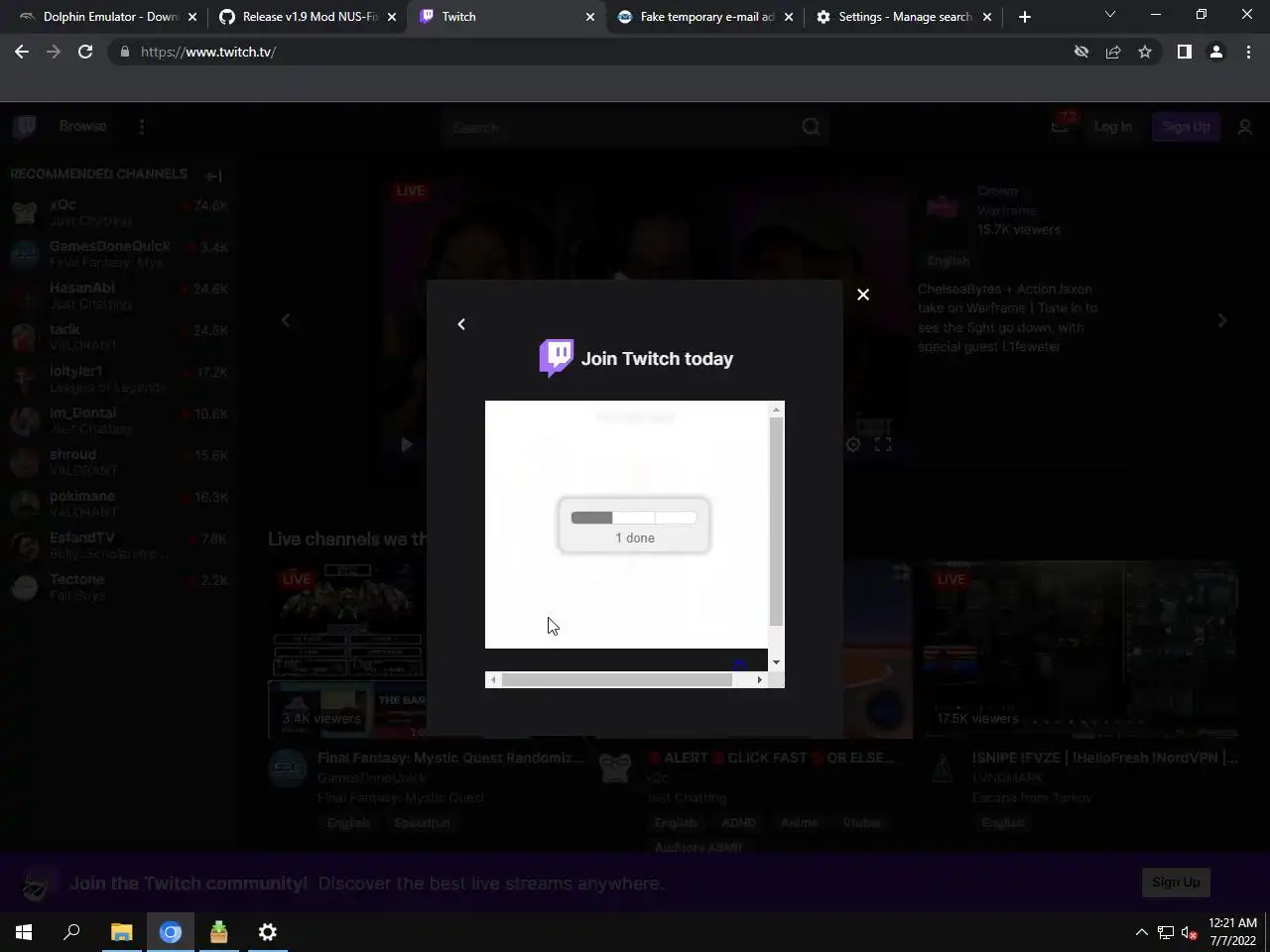Open the pokimane channel
This screenshot has height=952, width=1270.
tap(119, 504)
